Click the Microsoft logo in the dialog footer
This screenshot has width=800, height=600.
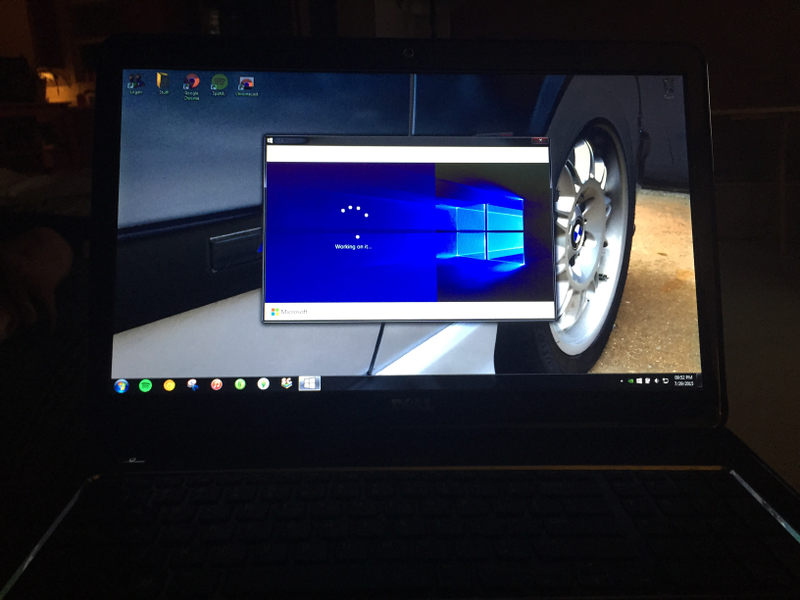click(x=289, y=312)
